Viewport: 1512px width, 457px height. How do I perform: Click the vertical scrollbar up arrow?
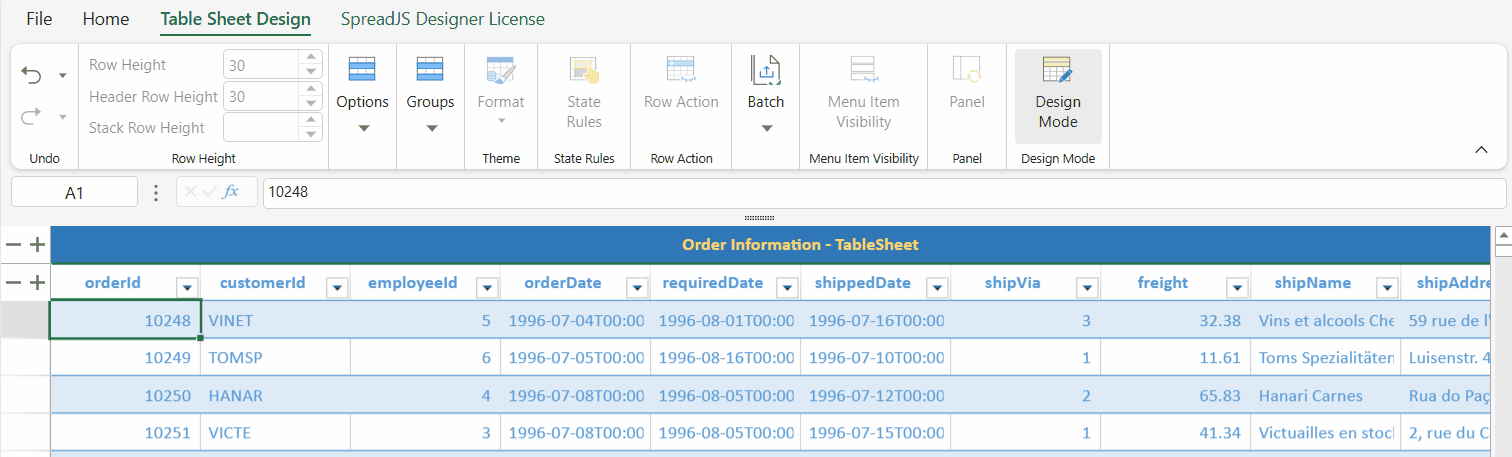1503,236
